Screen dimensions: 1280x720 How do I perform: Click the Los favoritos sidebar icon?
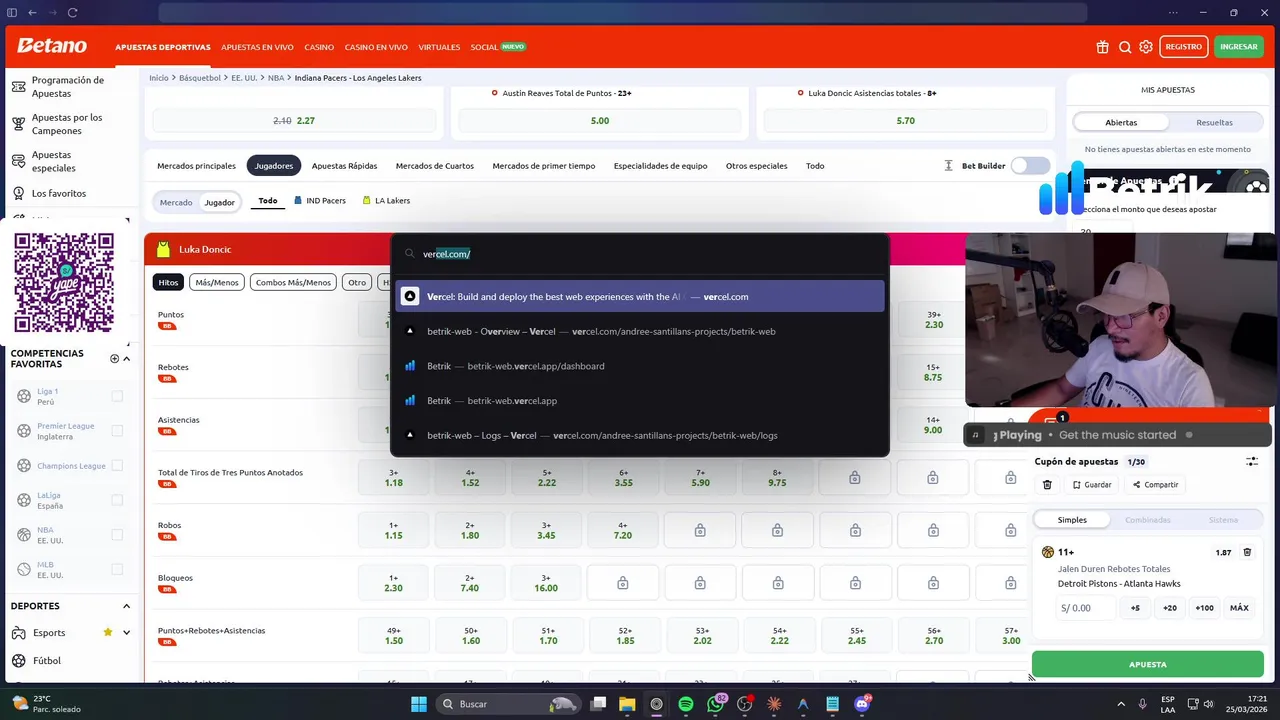(x=18, y=193)
